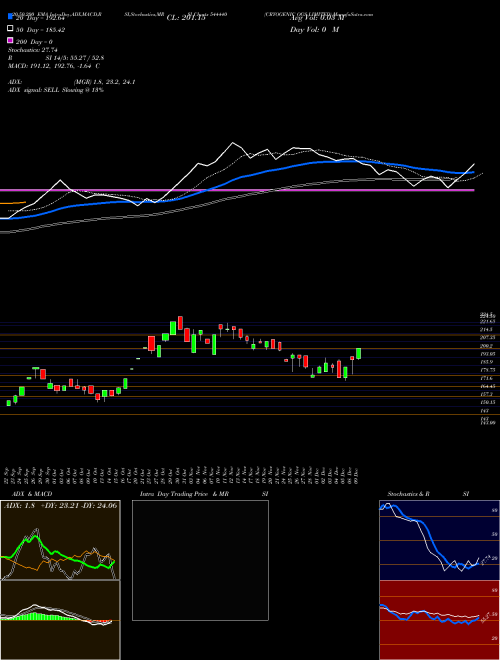Click the 207.35 price axis label
The height and width of the screenshot is (660, 500).
click(489, 338)
